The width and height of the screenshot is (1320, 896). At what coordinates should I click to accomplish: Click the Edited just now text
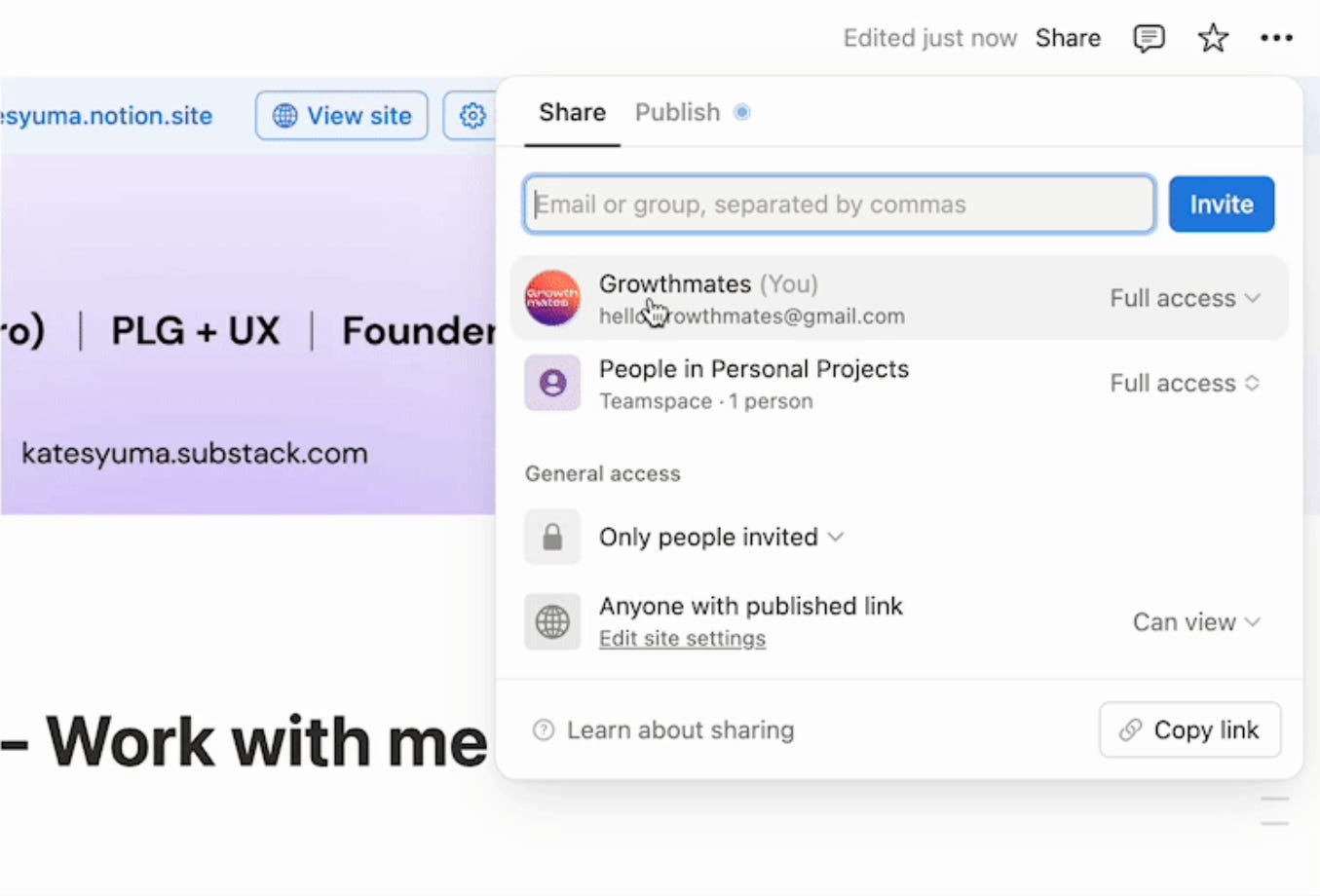pos(929,38)
